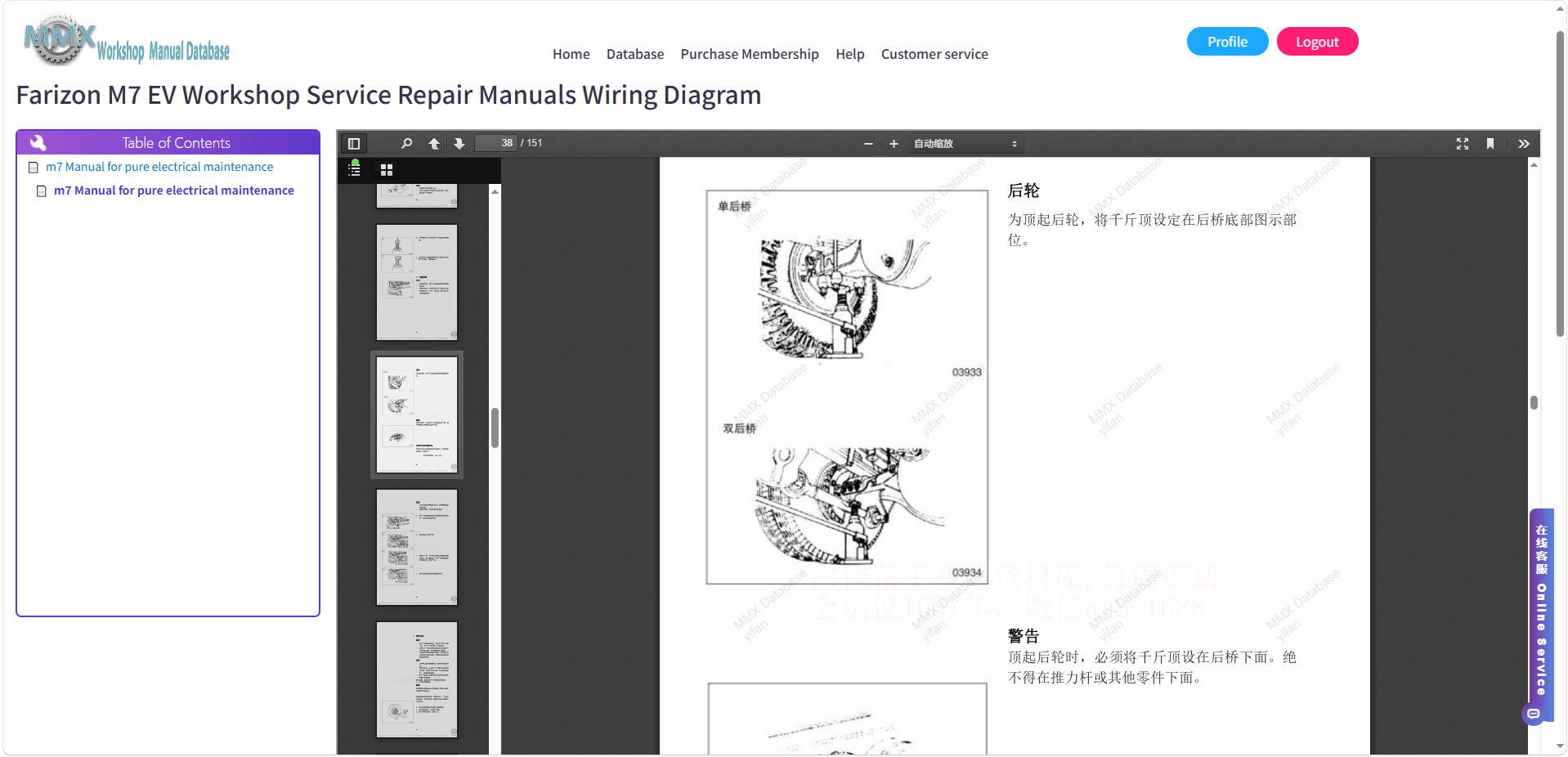Open the online service chat bubble icon
This screenshot has width=1568, height=757.
coord(1534,714)
